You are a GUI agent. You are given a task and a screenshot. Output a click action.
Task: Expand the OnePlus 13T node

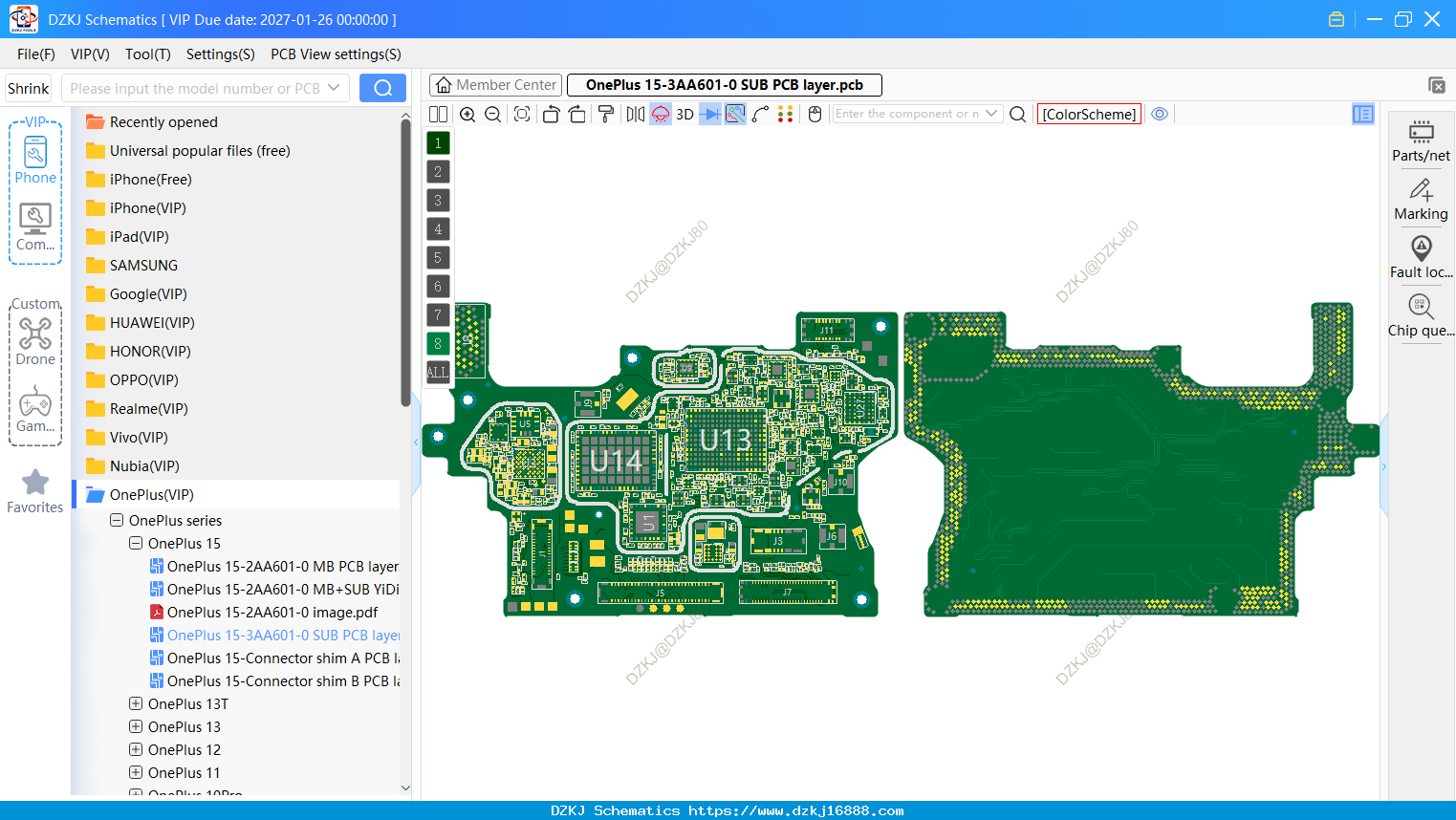click(136, 704)
